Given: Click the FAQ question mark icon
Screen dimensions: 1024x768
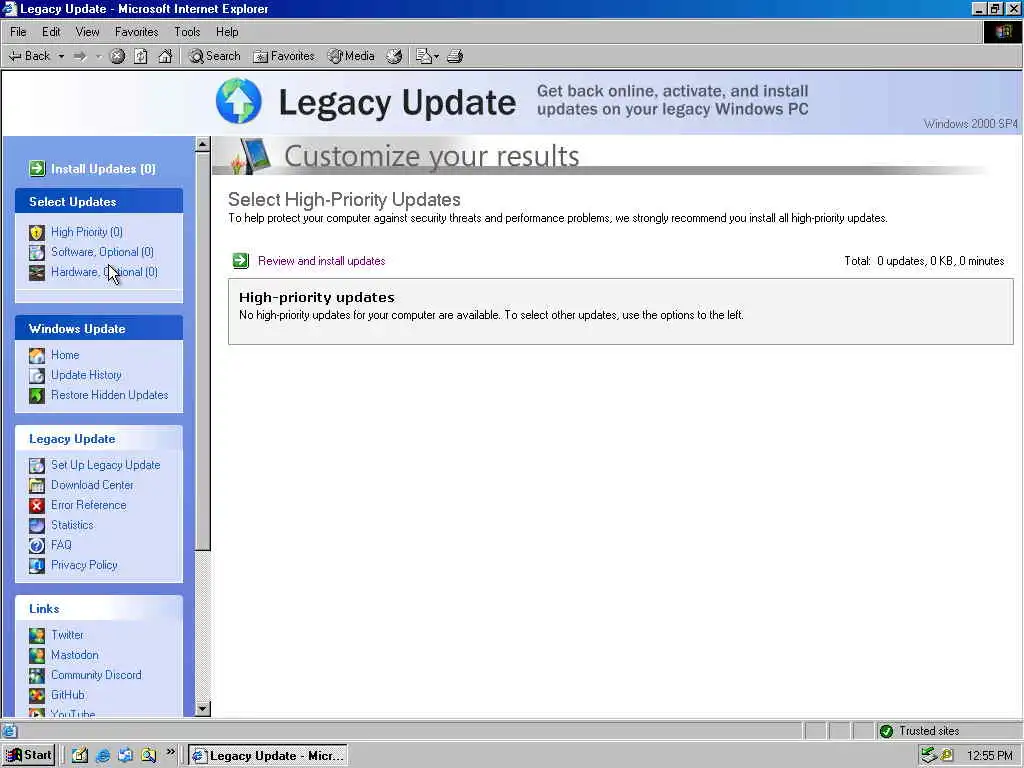Looking at the screenshot, I should tap(37, 545).
